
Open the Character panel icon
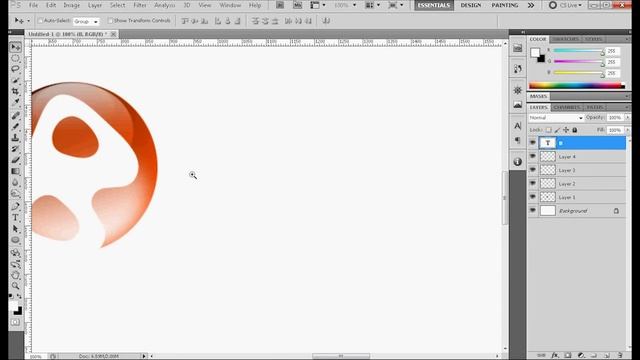coord(518,126)
